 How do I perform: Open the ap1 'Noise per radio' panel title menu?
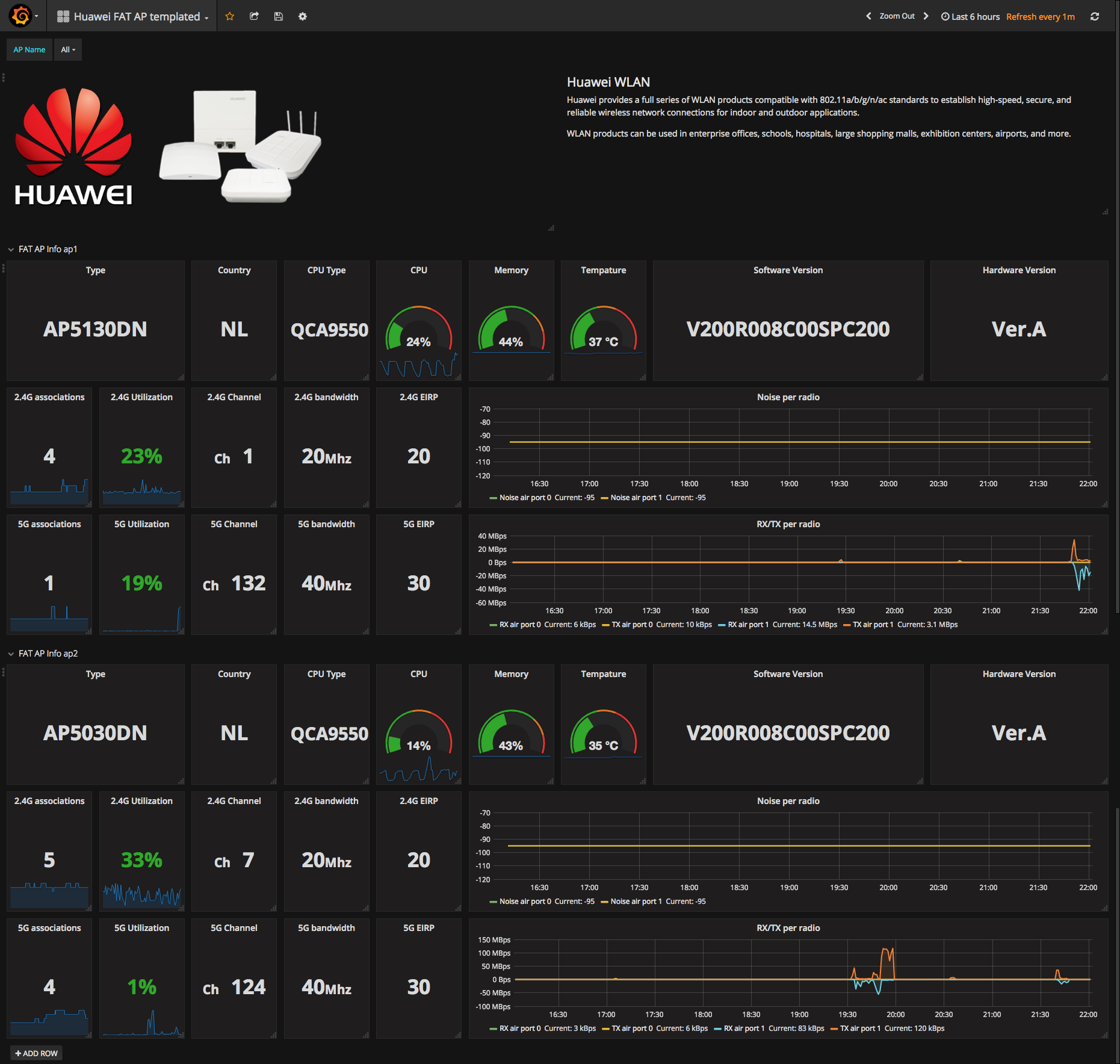coord(788,397)
